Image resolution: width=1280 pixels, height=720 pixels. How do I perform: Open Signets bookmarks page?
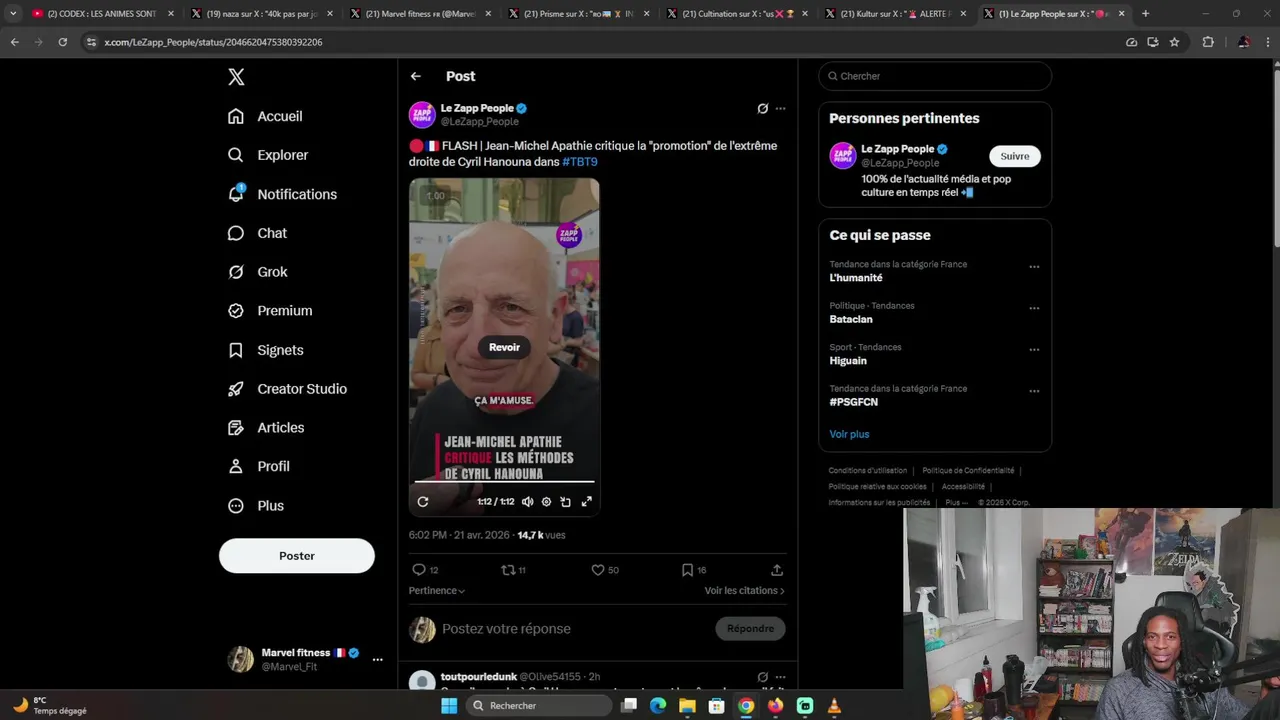pos(265,350)
